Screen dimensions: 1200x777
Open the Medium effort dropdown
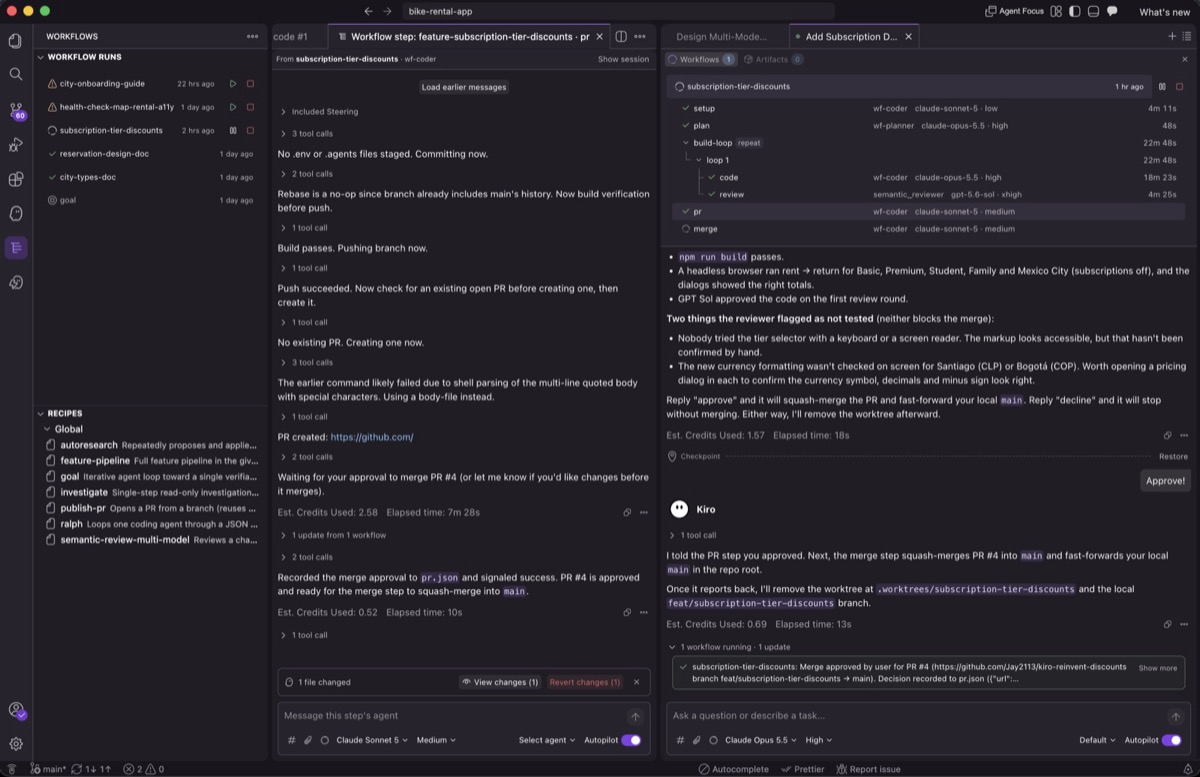(x=436, y=740)
